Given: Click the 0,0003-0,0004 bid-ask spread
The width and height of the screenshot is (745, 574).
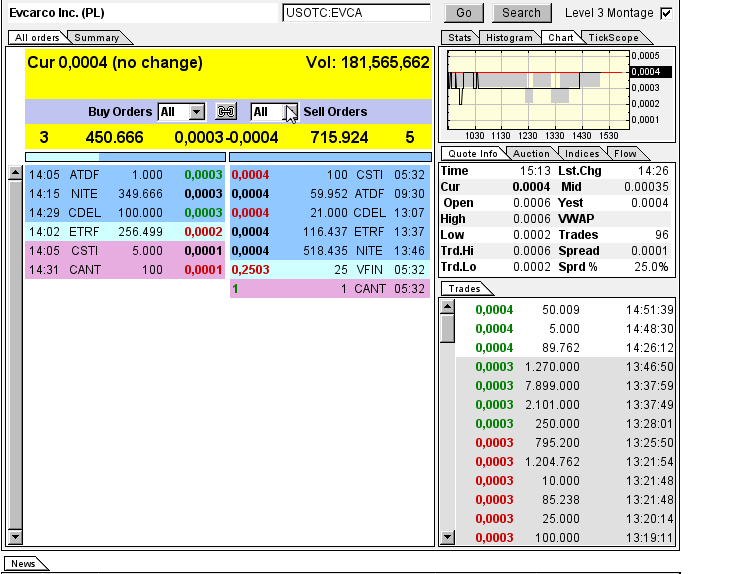Looking at the screenshot, I should pyautogui.click(x=226, y=137).
